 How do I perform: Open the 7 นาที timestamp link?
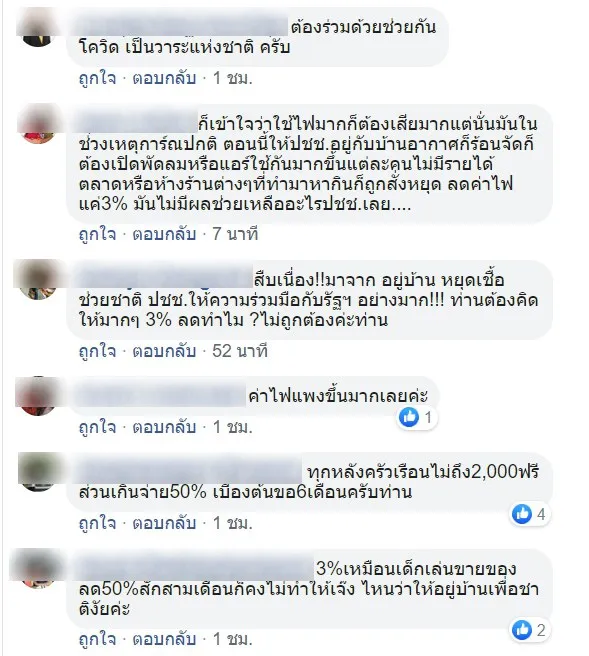pyautogui.click(x=235, y=234)
